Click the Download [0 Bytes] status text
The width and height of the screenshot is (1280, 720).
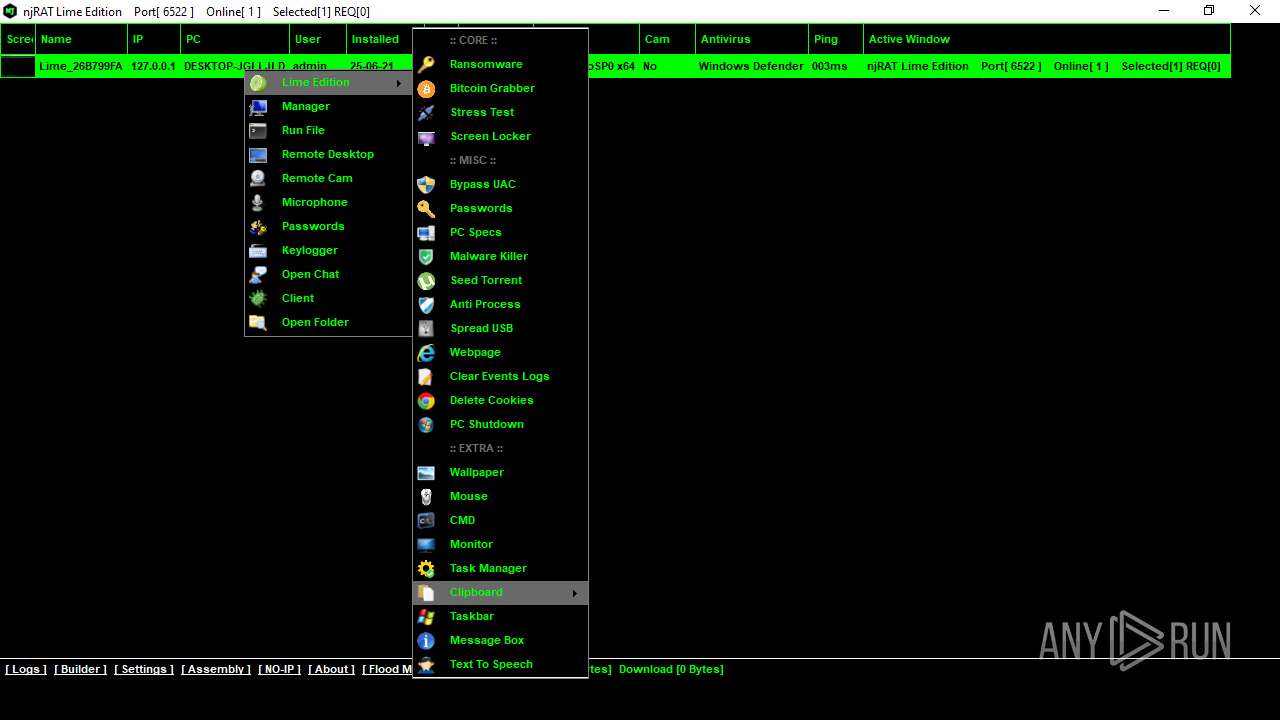(671, 669)
